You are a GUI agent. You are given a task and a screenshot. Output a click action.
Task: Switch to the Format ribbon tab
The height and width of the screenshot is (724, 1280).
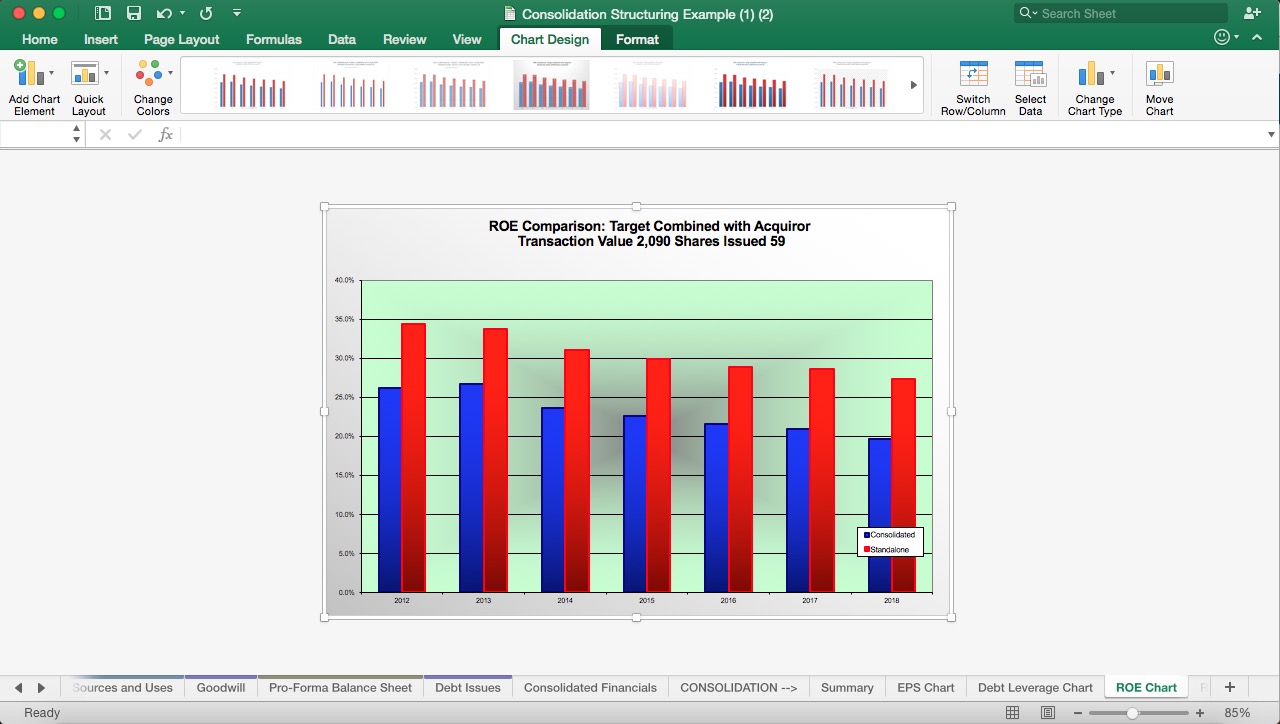637,39
